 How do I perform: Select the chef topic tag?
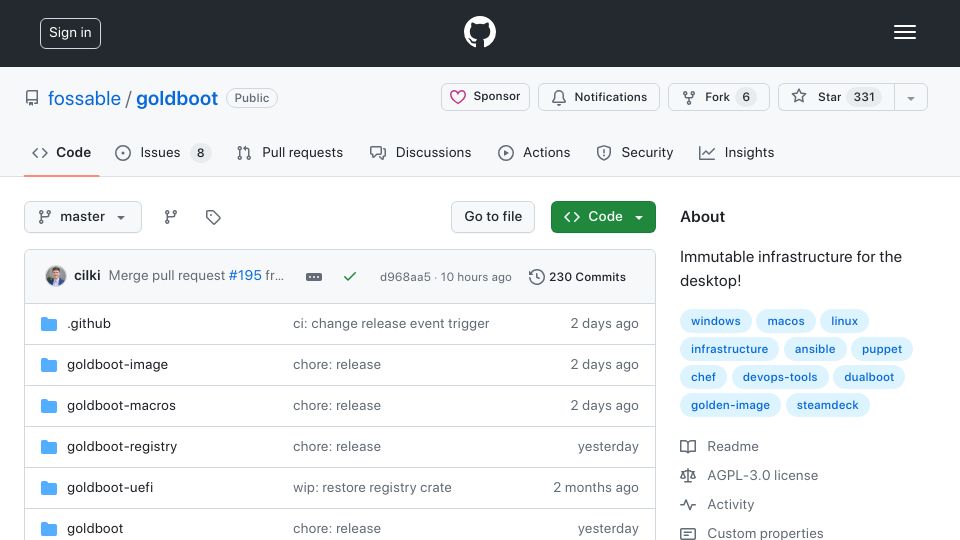click(703, 377)
